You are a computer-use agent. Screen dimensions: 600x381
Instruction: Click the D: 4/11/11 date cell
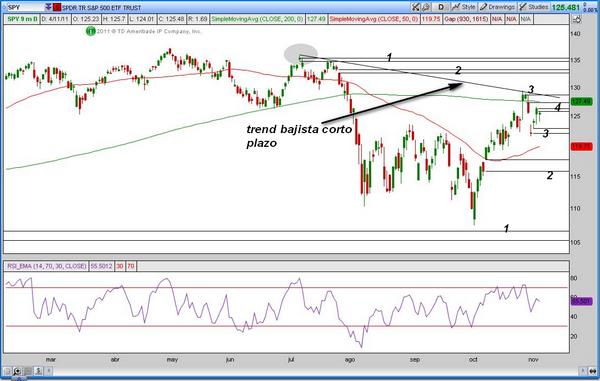(x=55, y=19)
